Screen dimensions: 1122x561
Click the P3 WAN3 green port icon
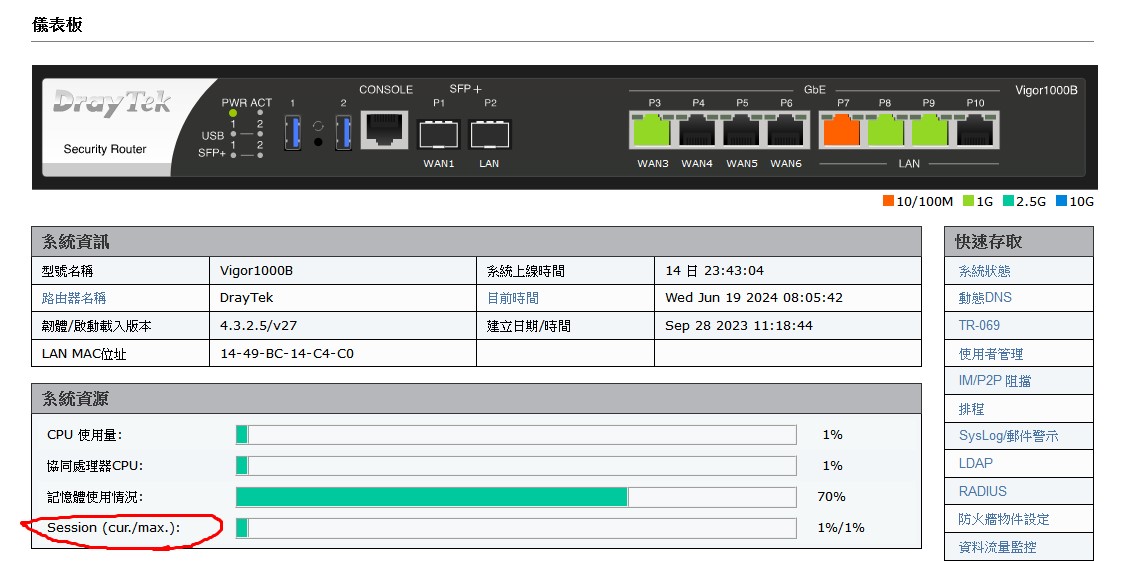pos(654,131)
